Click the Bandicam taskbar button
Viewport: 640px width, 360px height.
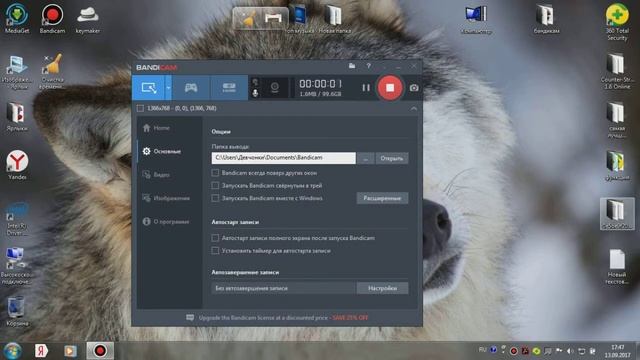(x=100, y=351)
